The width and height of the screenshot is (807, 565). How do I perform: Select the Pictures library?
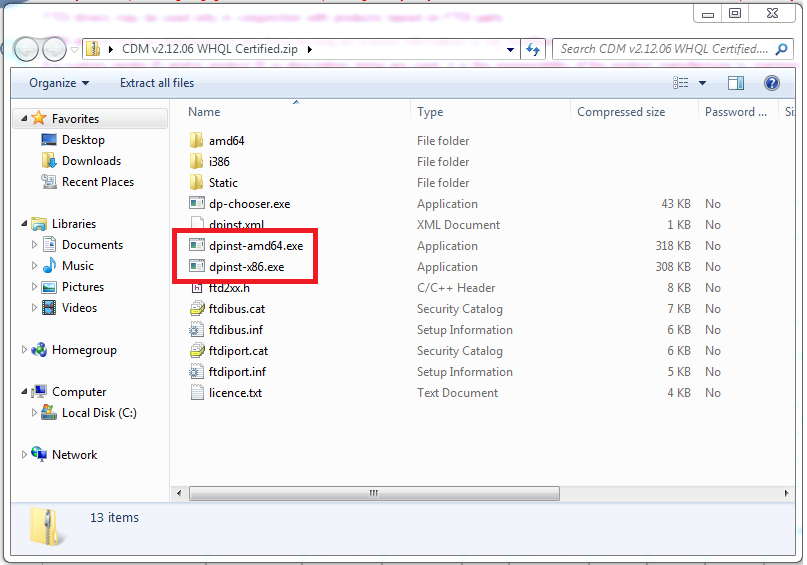coord(83,287)
